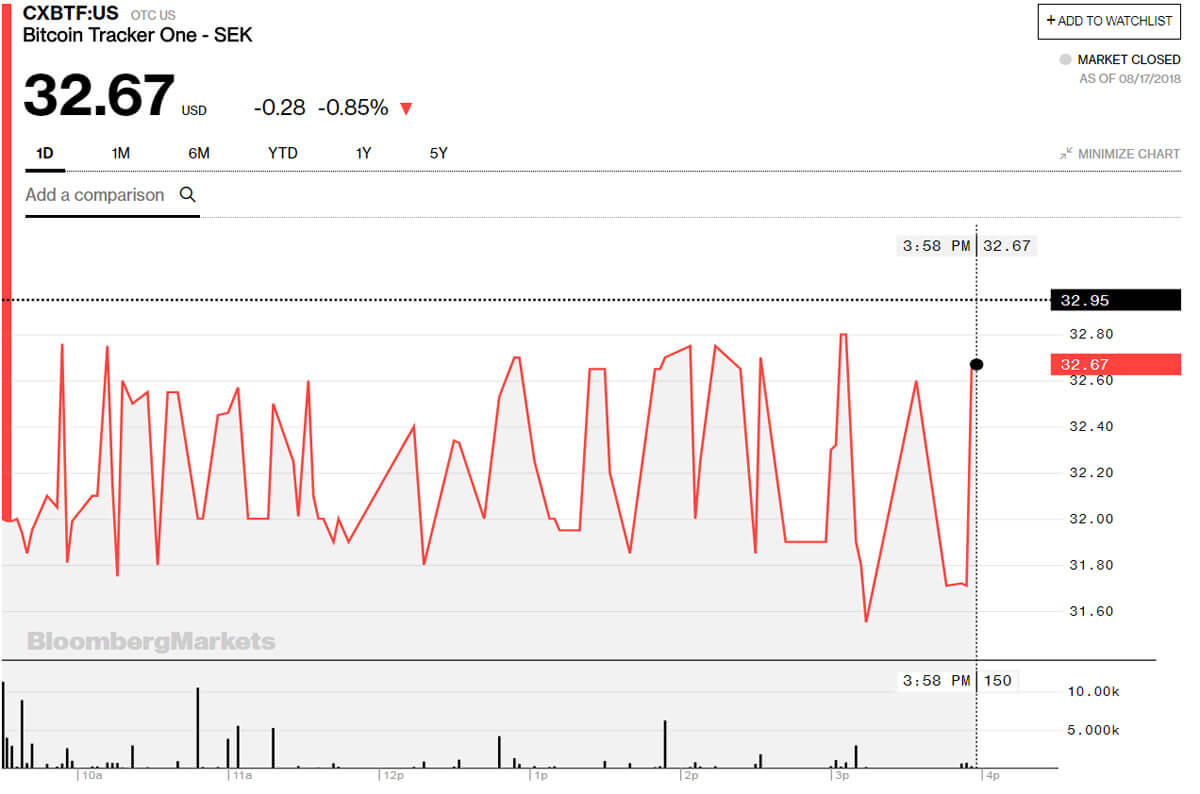Click the red 32.67 current price label

coord(1116,365)
